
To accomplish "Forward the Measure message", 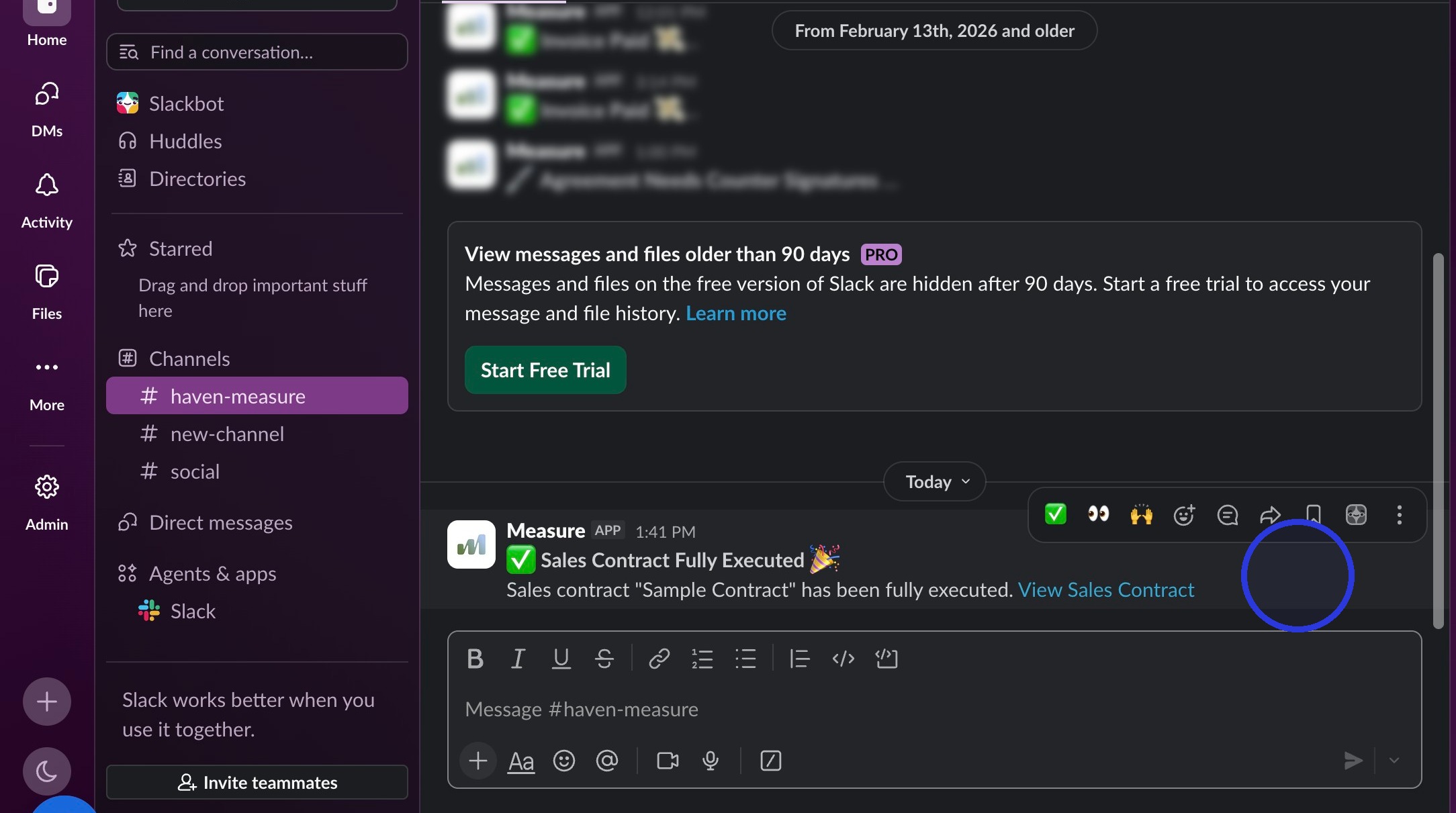I will (1271, 515).
